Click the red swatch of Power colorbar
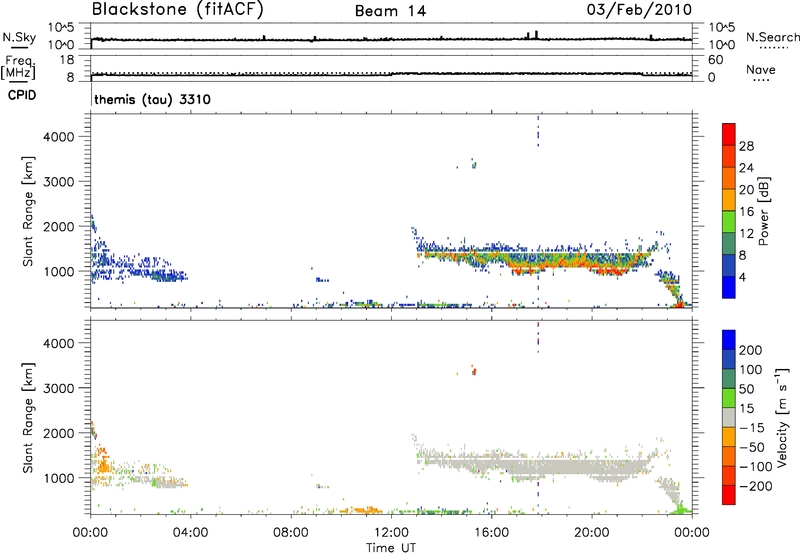 tap(729, 134)
